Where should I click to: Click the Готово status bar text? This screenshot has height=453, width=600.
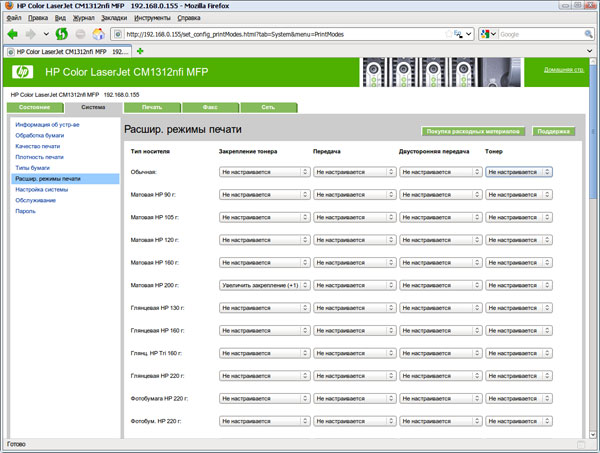point(16,444)
